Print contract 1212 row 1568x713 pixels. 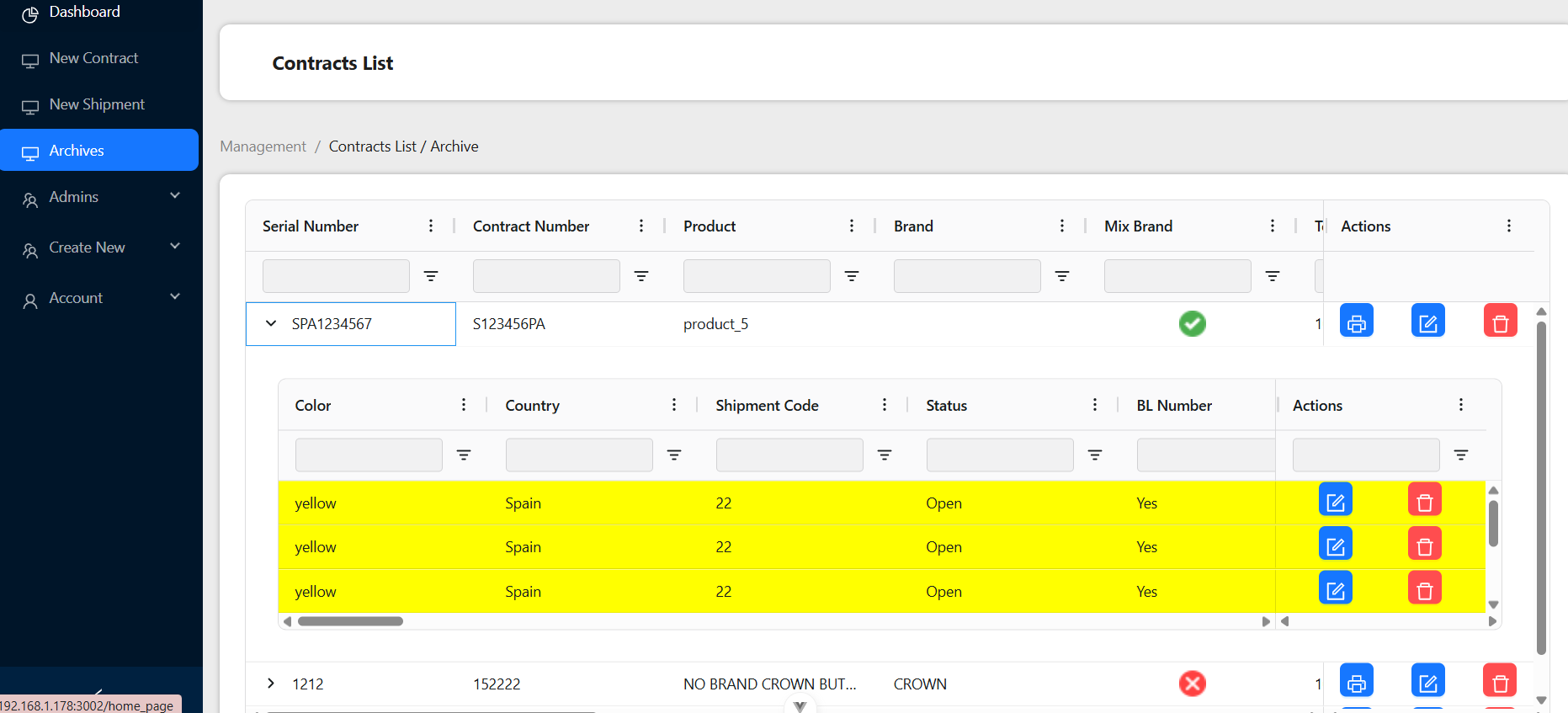point(1356,681)
